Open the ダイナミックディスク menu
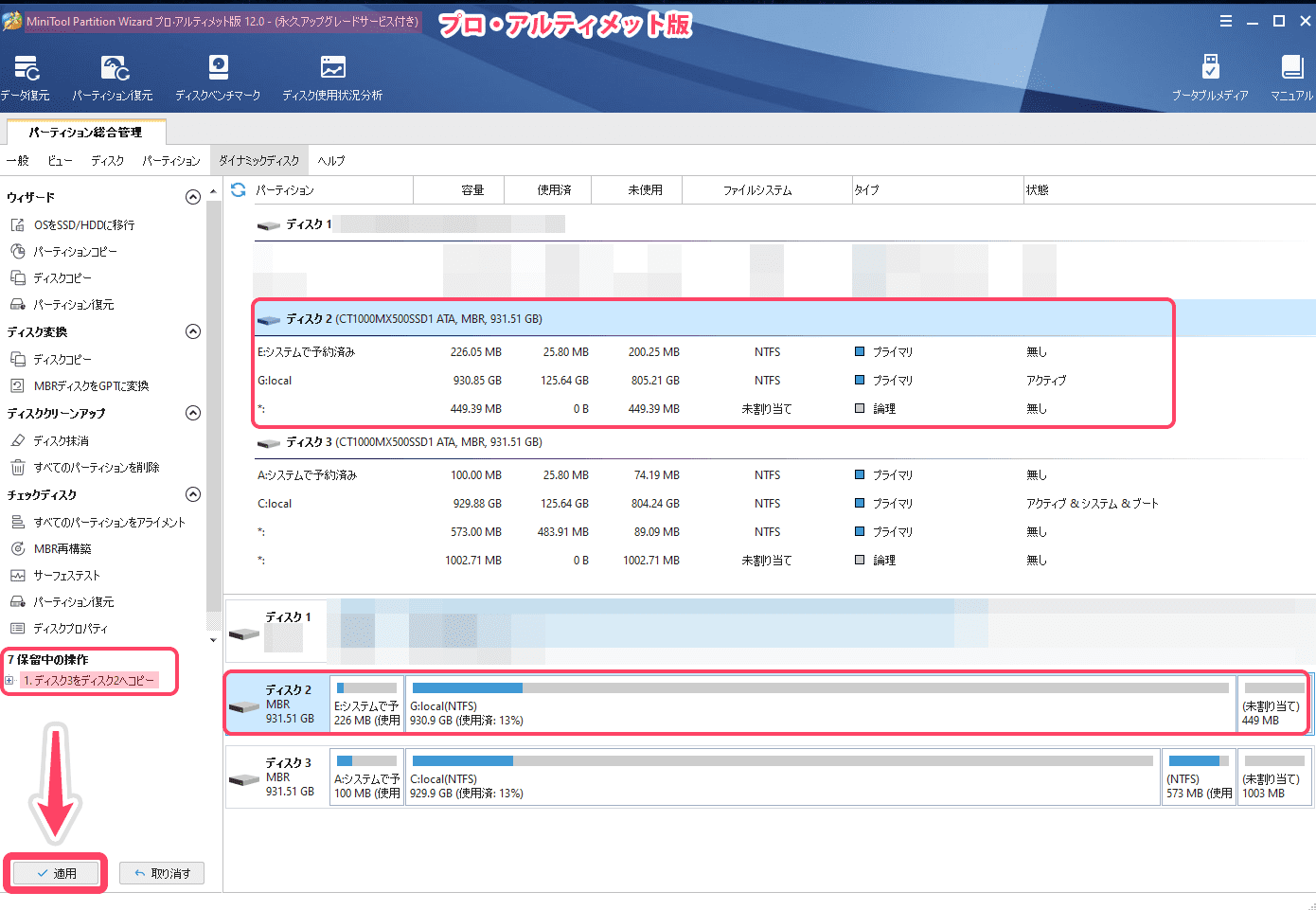Viewport: 1316px width, 910px height. (259, 160)
